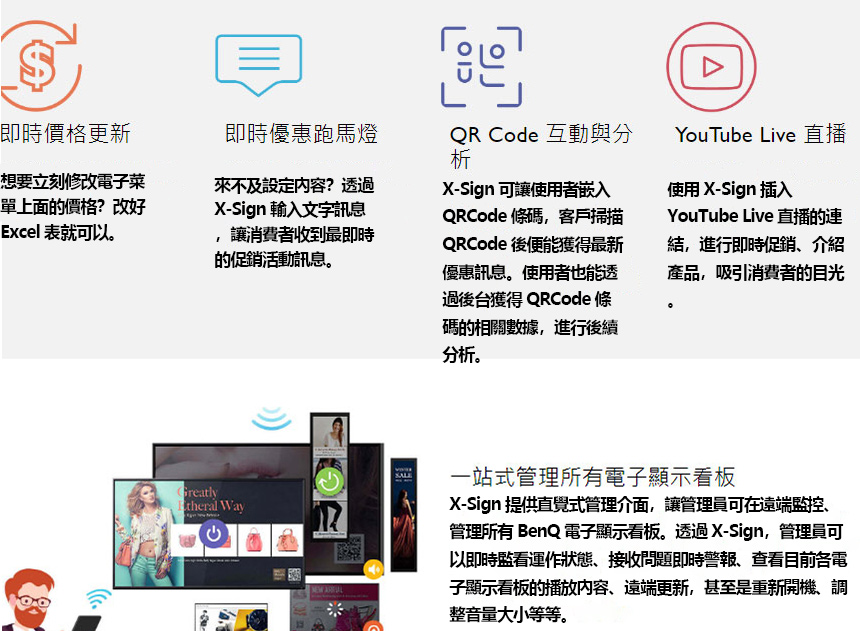
Task: Click the purple power icon on signage screen
Action: pos(213,533)
